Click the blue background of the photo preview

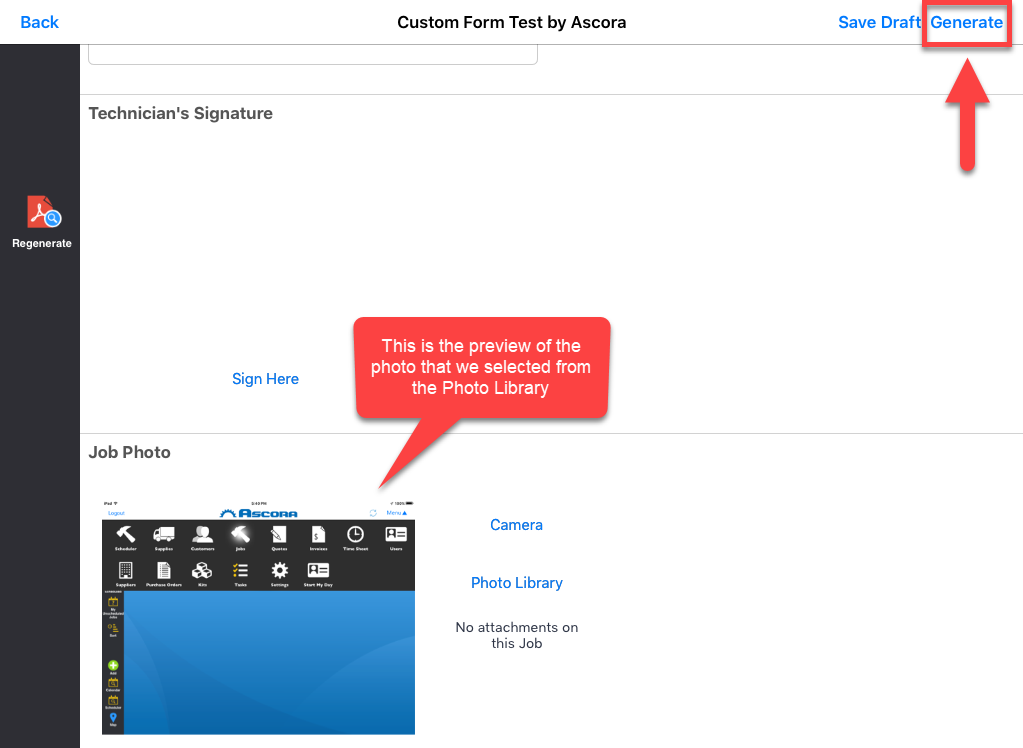click(x=270, y=660)
